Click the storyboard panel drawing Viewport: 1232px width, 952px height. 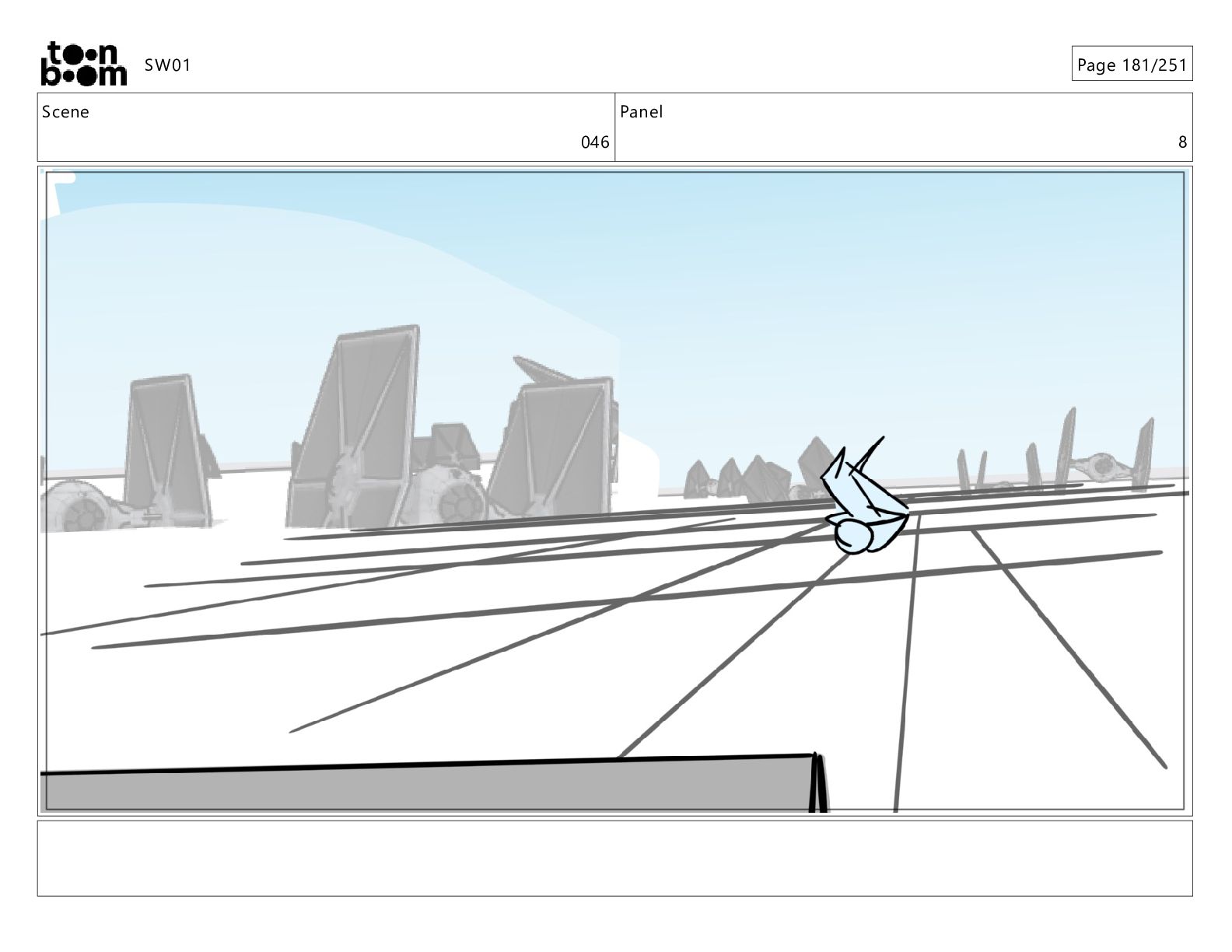pyautogui.click(x=614, y=491)
